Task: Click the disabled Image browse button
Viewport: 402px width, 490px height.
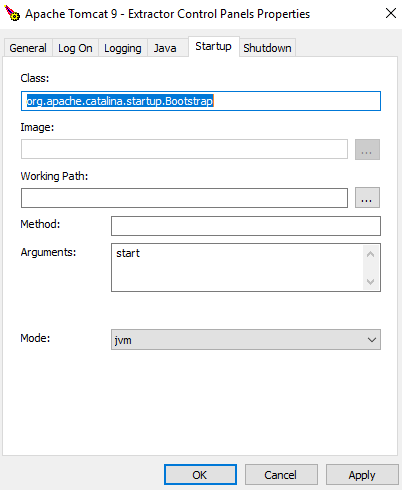Action: pos(367,149)
